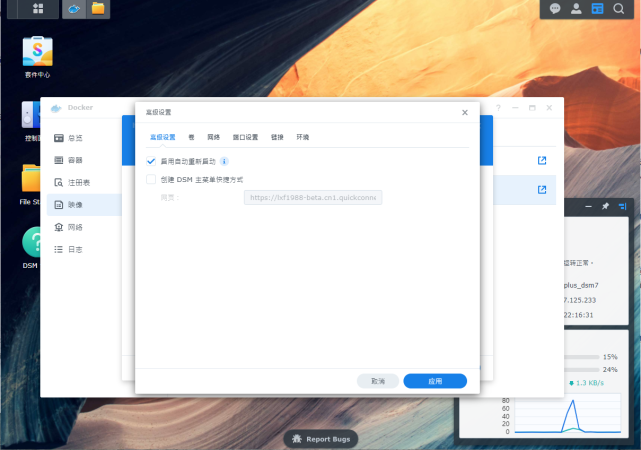This screenshot has width=641, height=450.
Task: Switch to the 网络 tab in the dialog
Action: point(213,137)
